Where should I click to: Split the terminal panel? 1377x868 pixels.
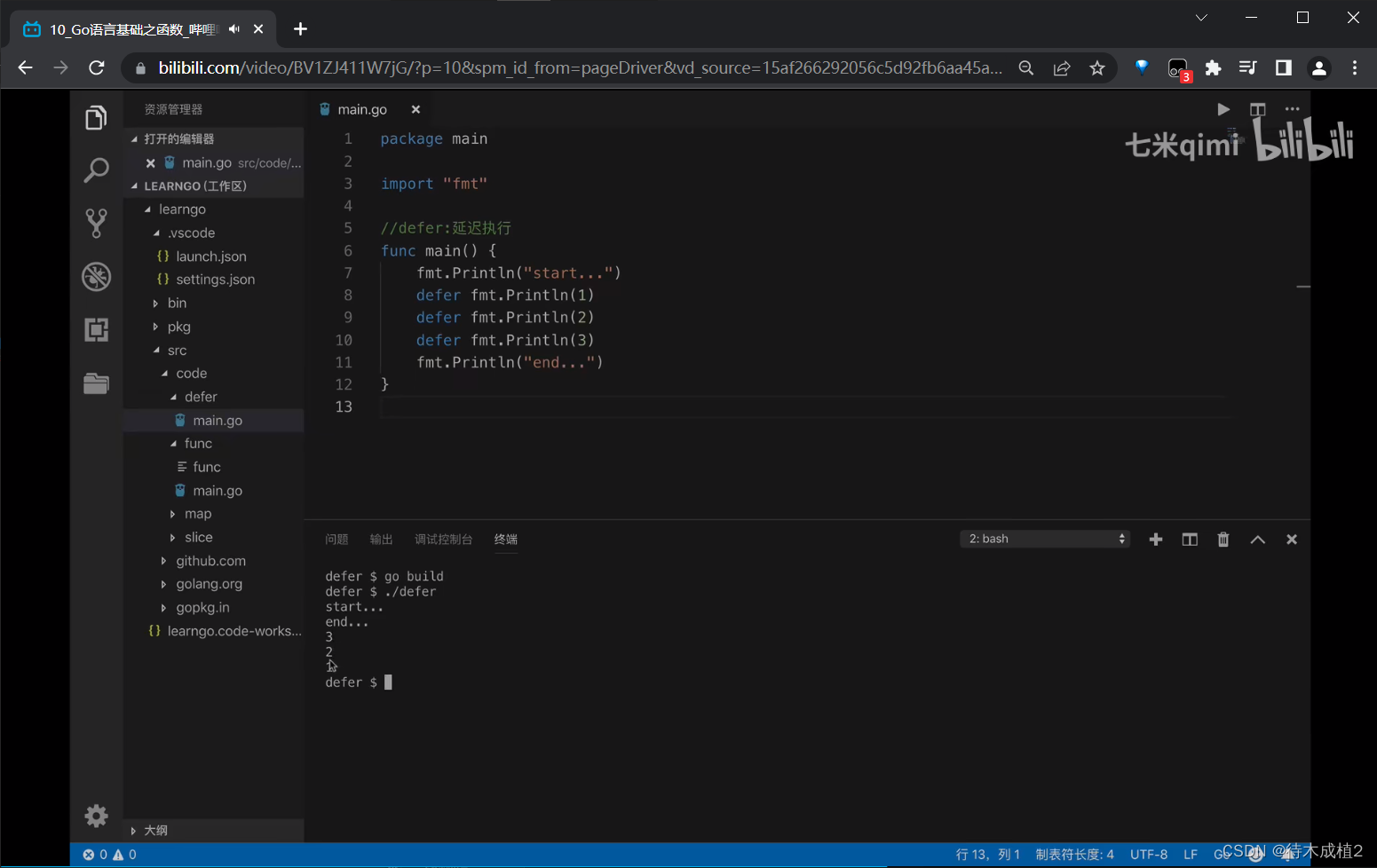point(1190,540)
